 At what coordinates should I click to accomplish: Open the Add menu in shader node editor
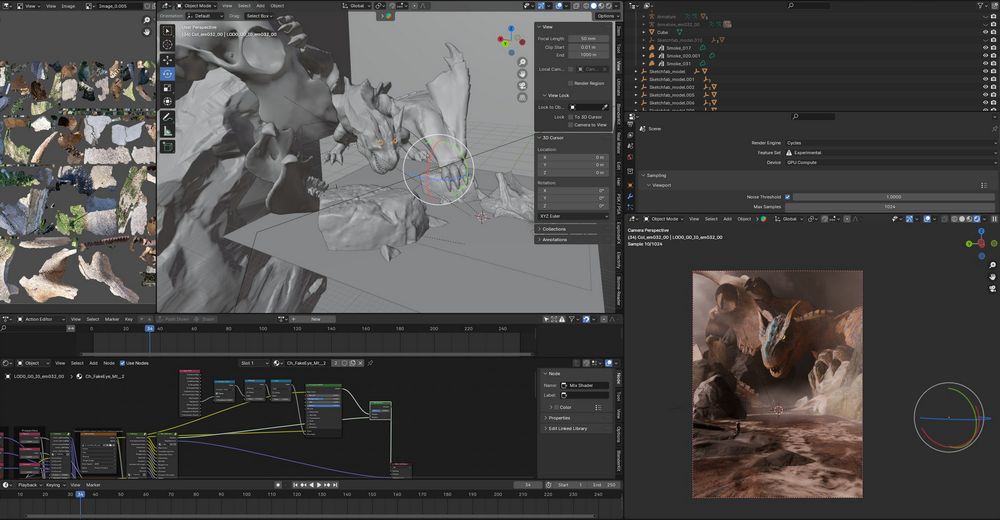pos(93,363)
